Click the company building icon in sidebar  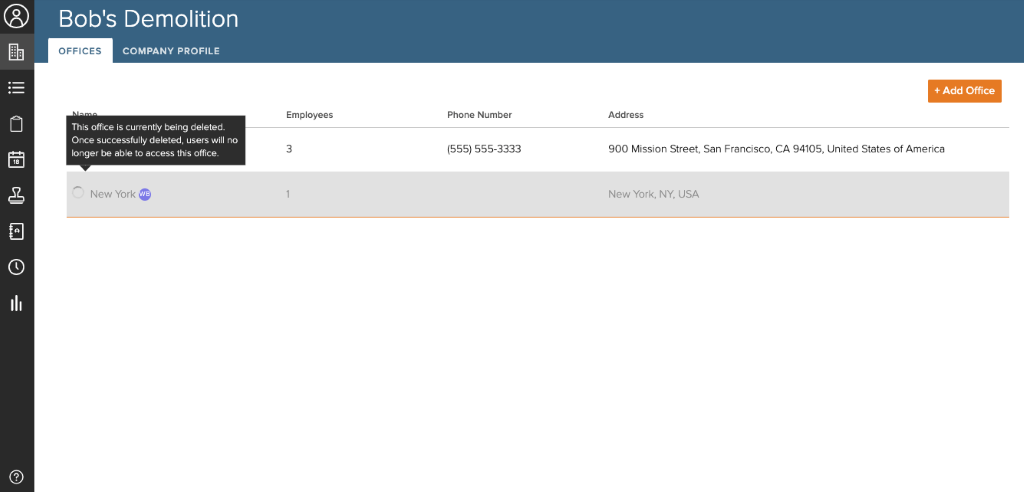pyautogui.click(x=16, y=52)
